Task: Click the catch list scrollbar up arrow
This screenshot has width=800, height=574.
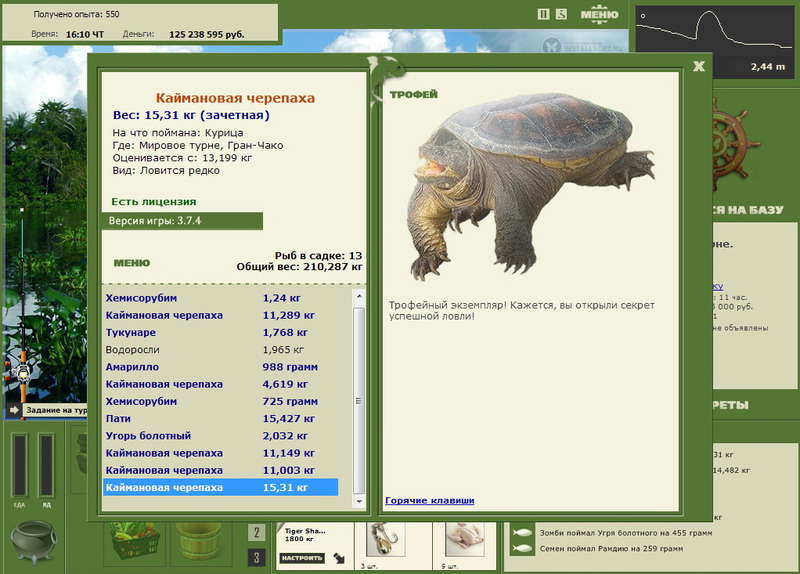Action: (x=359, y=296)
